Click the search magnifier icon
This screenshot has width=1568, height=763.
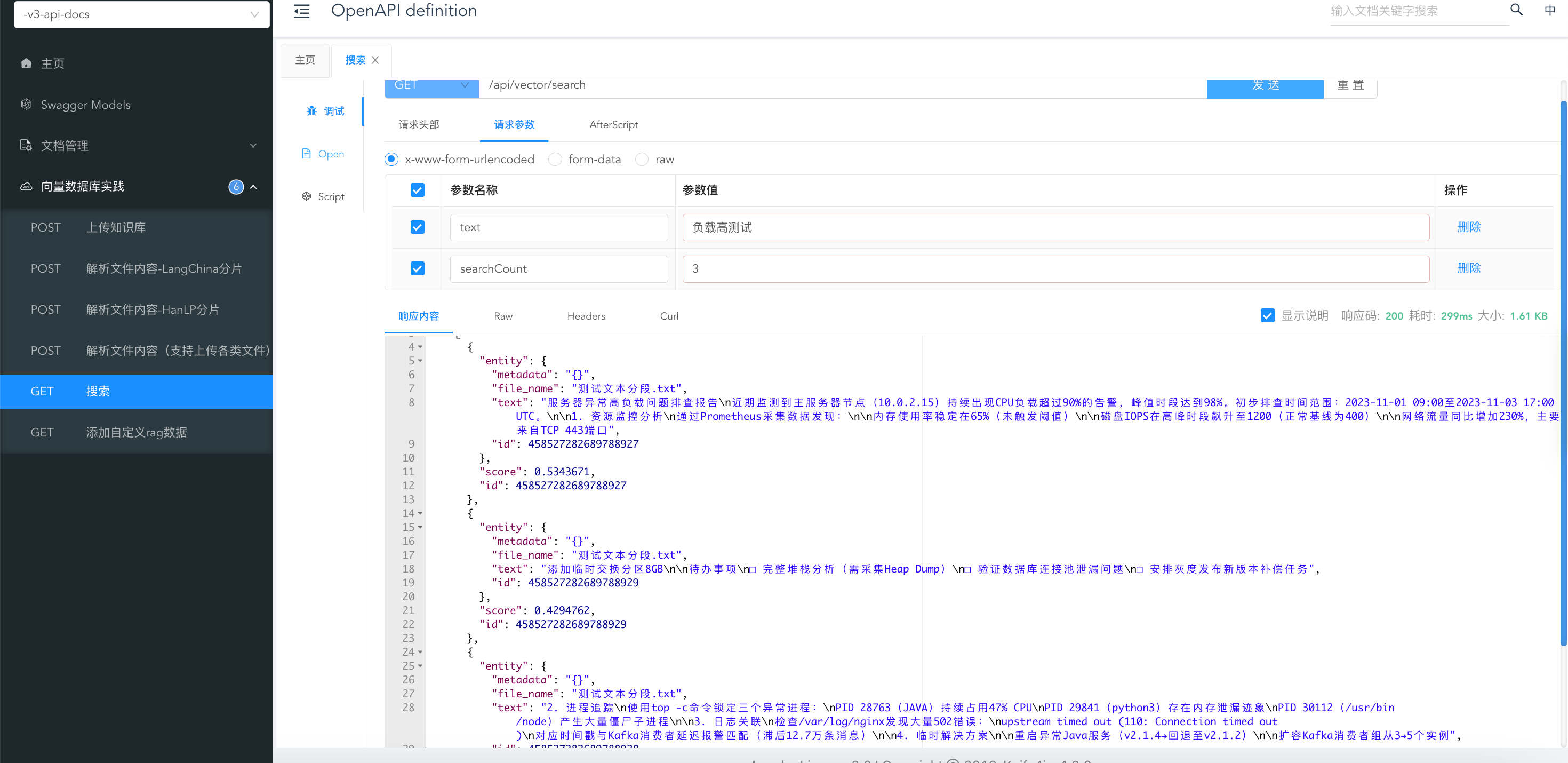(x=1516, y=10)
